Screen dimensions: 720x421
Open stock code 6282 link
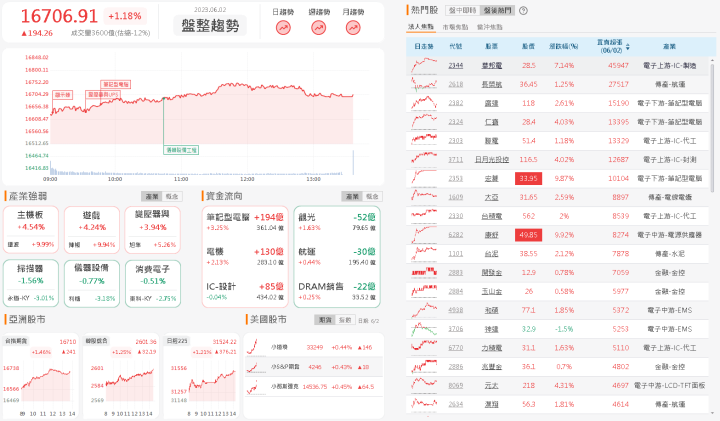(x=456, y=235)
